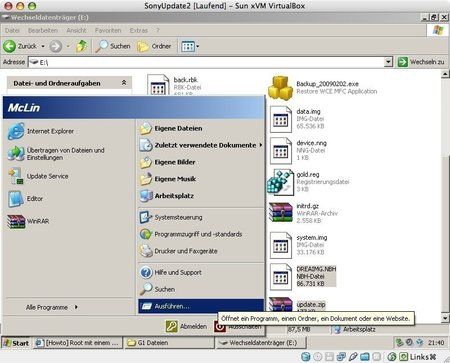The width and height of the screenshot is (450, 363).
Task: Select the update.zip archive
Action: pyautogui.click(x=297, y=306)
